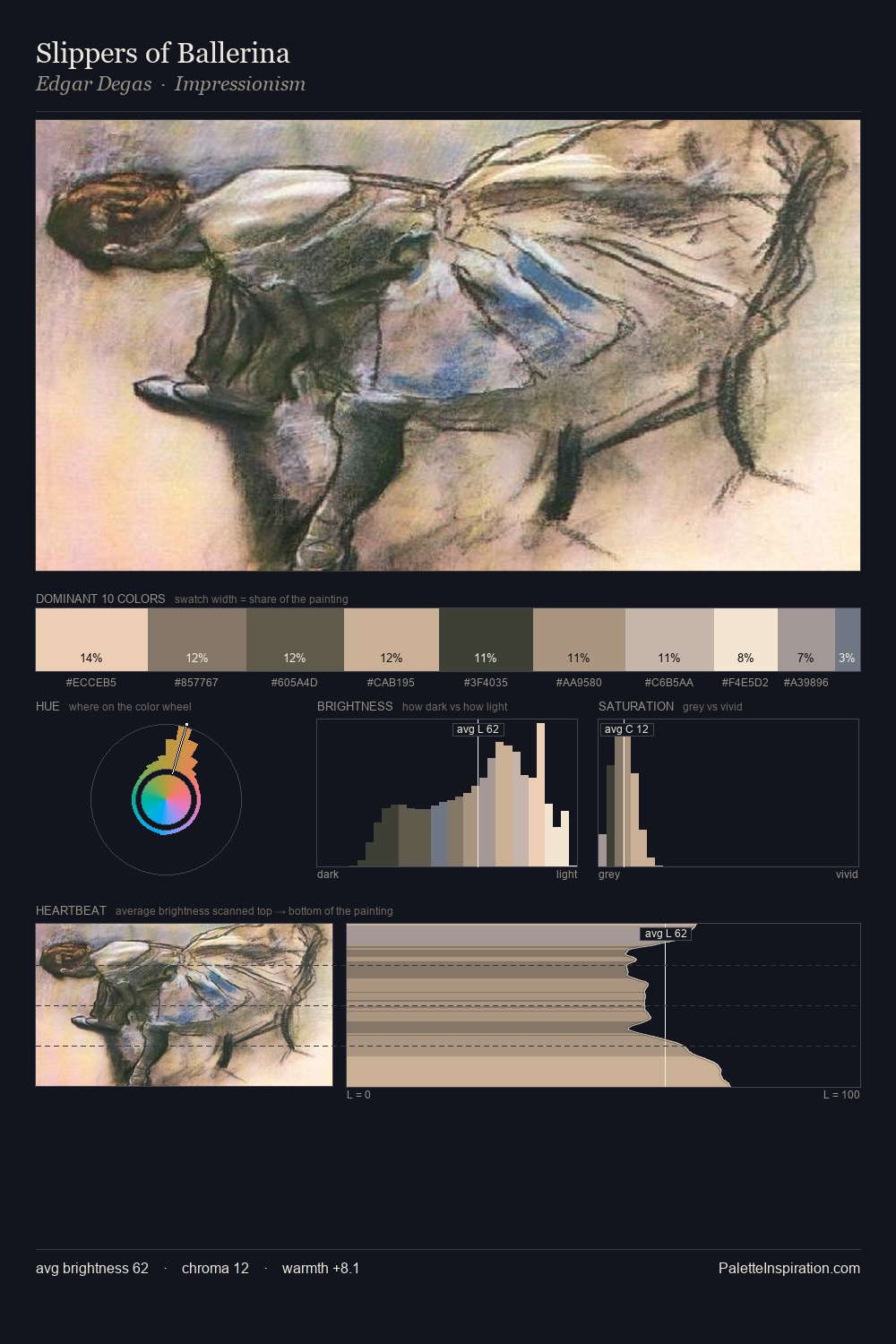
Task: Click the title 'Slippers of Ballerina'
Action: coord(163,54)
